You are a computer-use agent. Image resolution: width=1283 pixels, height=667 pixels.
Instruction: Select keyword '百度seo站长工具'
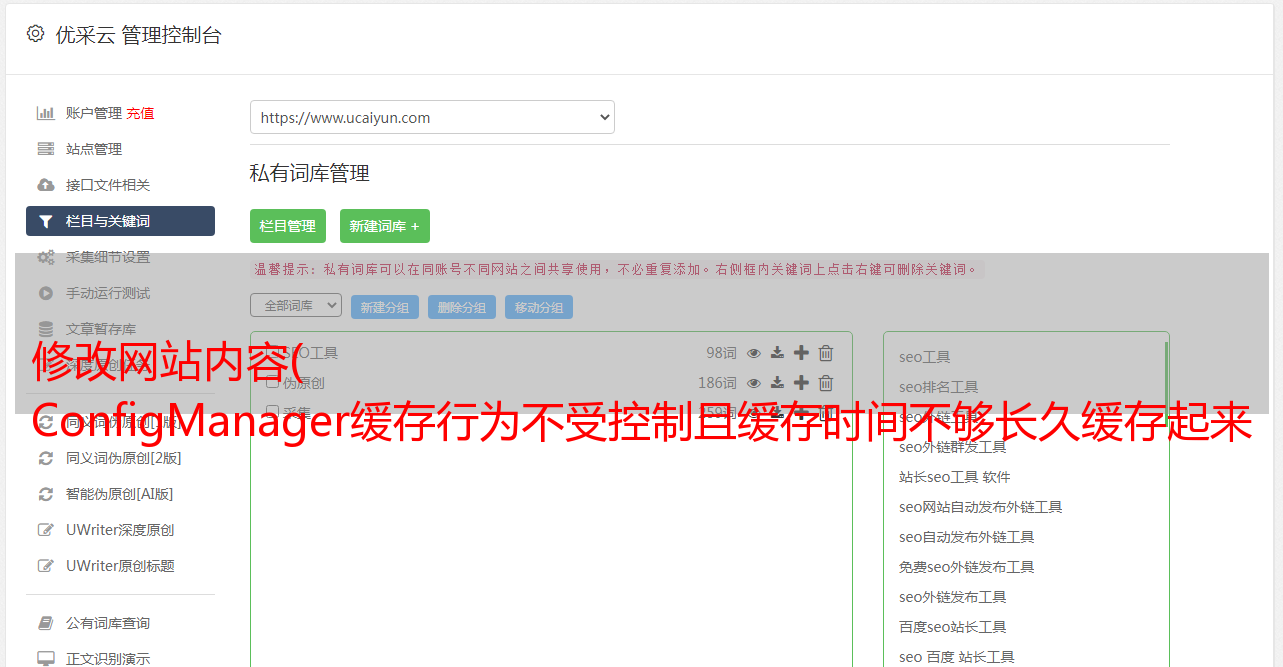[x=953, y=627]
